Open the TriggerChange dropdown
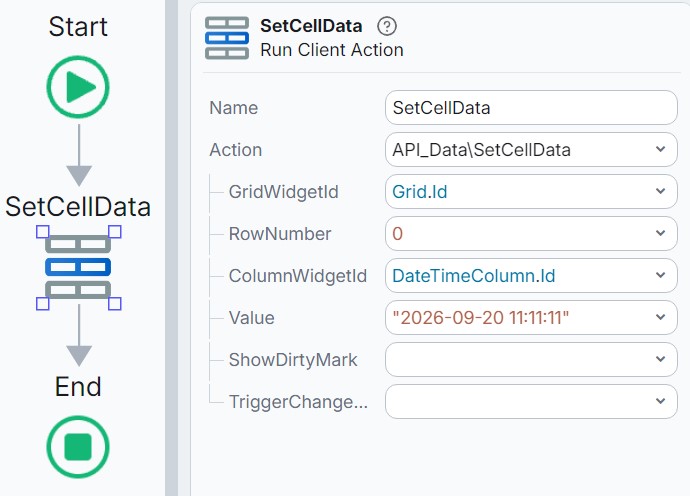 [x=531, y=401]
